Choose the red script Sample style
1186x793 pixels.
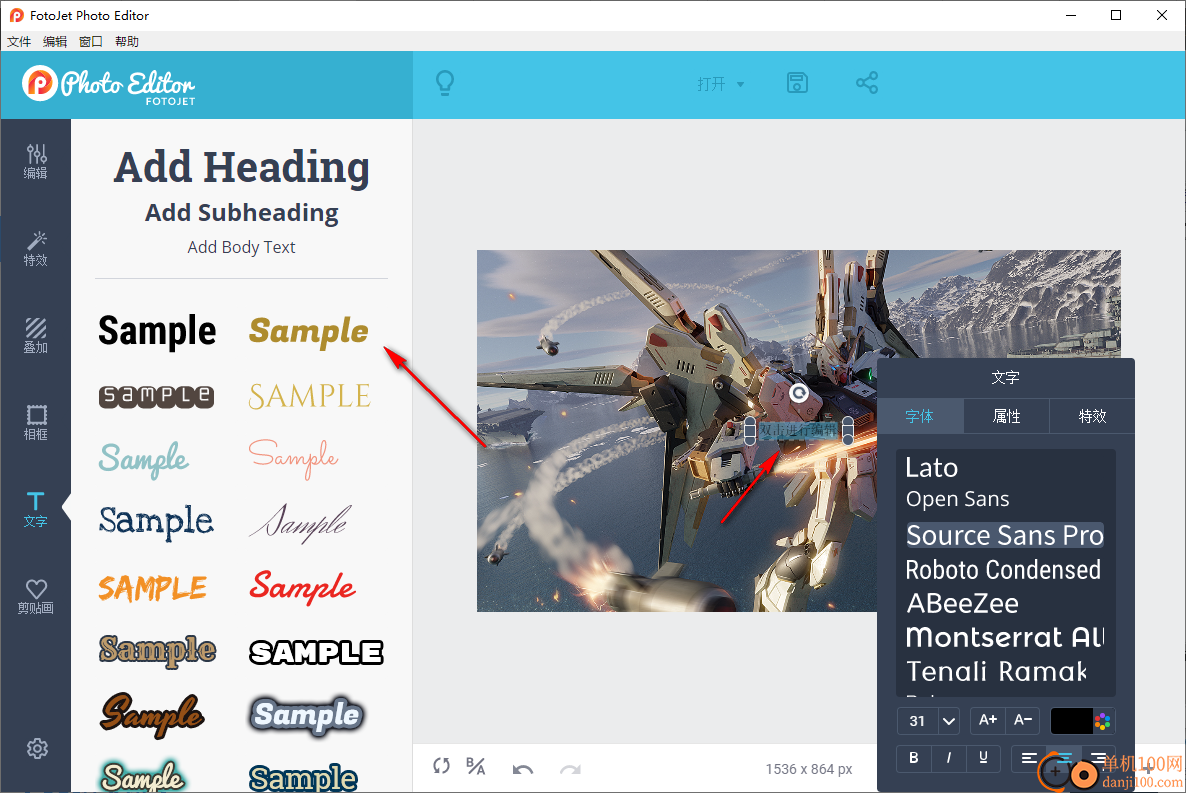(303, 587)
